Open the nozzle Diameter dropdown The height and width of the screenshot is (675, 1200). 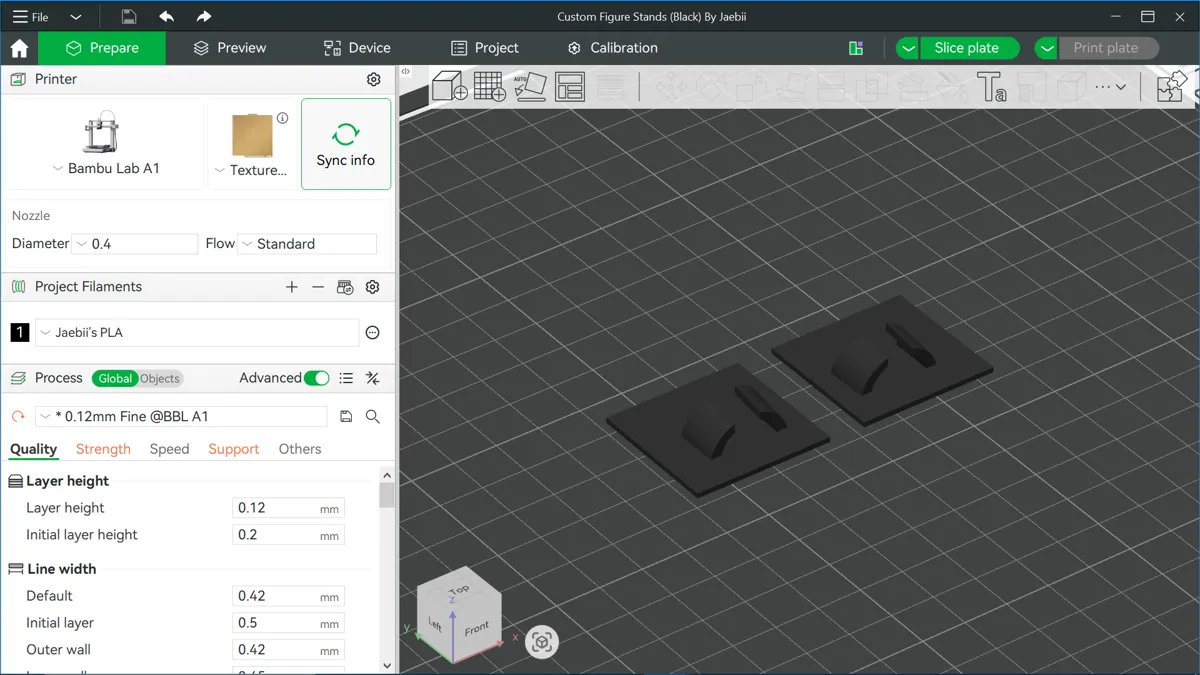click(x=135, y=244)
